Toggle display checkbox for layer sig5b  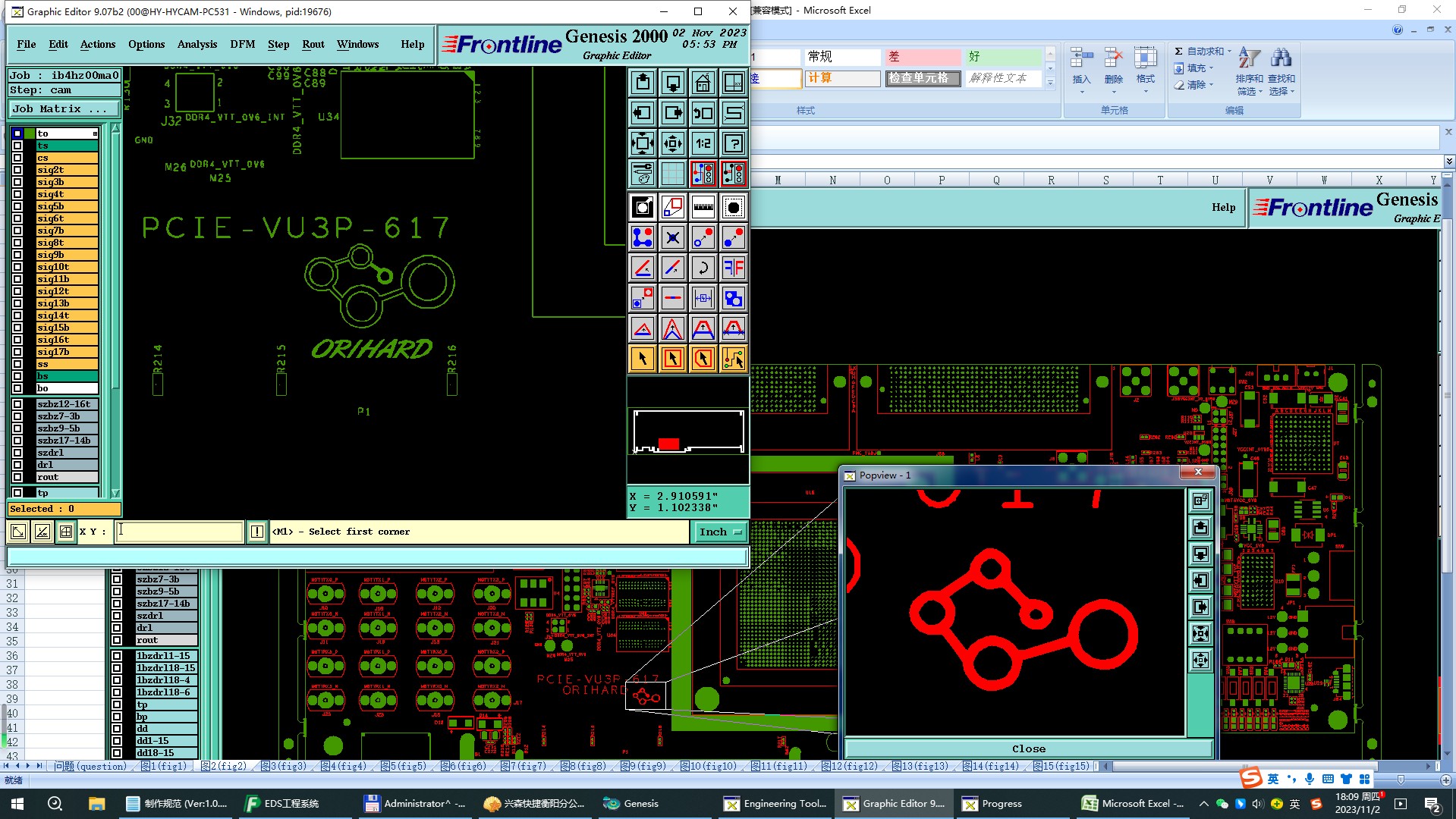17,206
